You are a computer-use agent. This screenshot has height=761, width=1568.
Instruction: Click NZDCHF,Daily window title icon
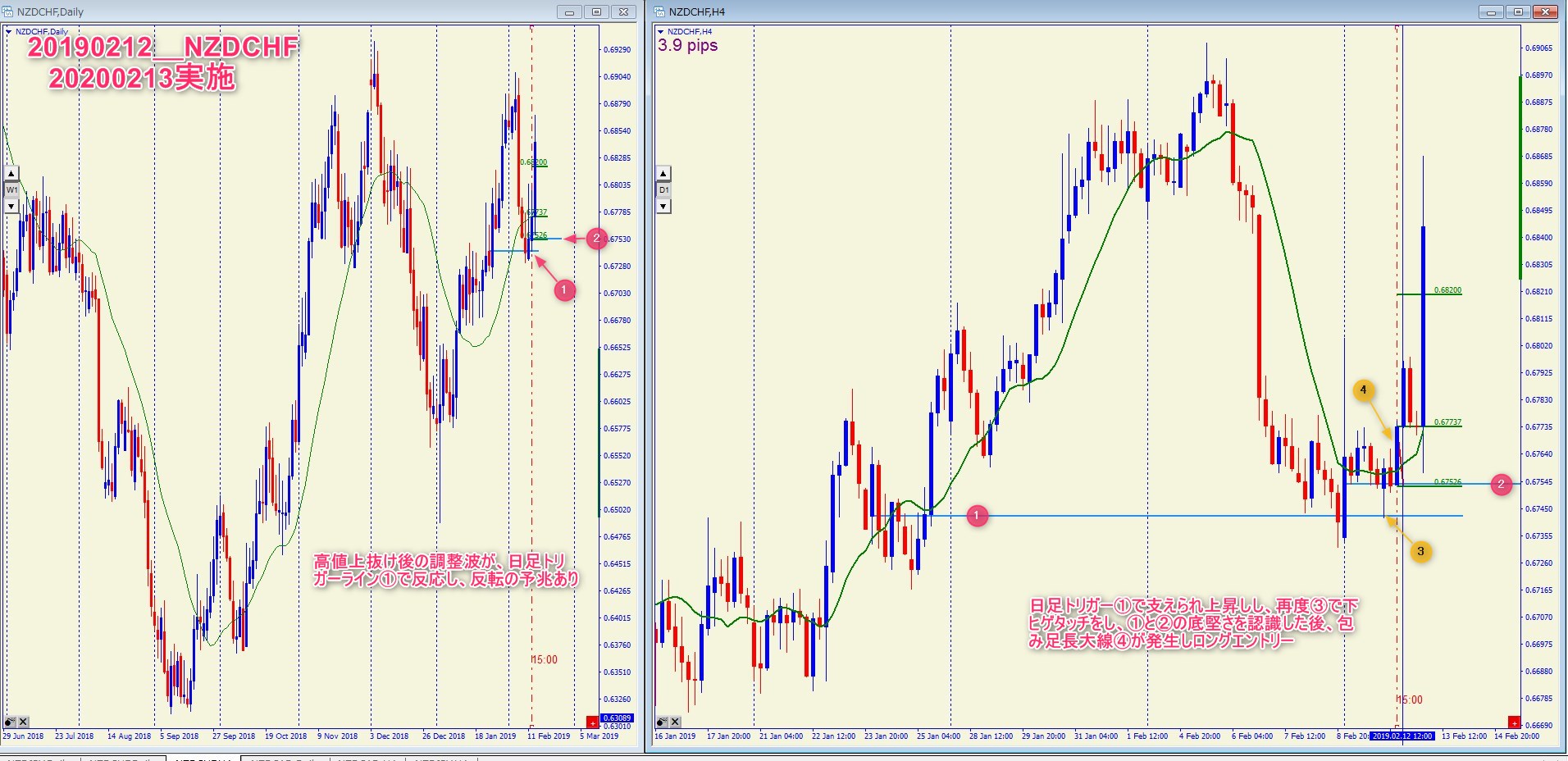(8, 11)
